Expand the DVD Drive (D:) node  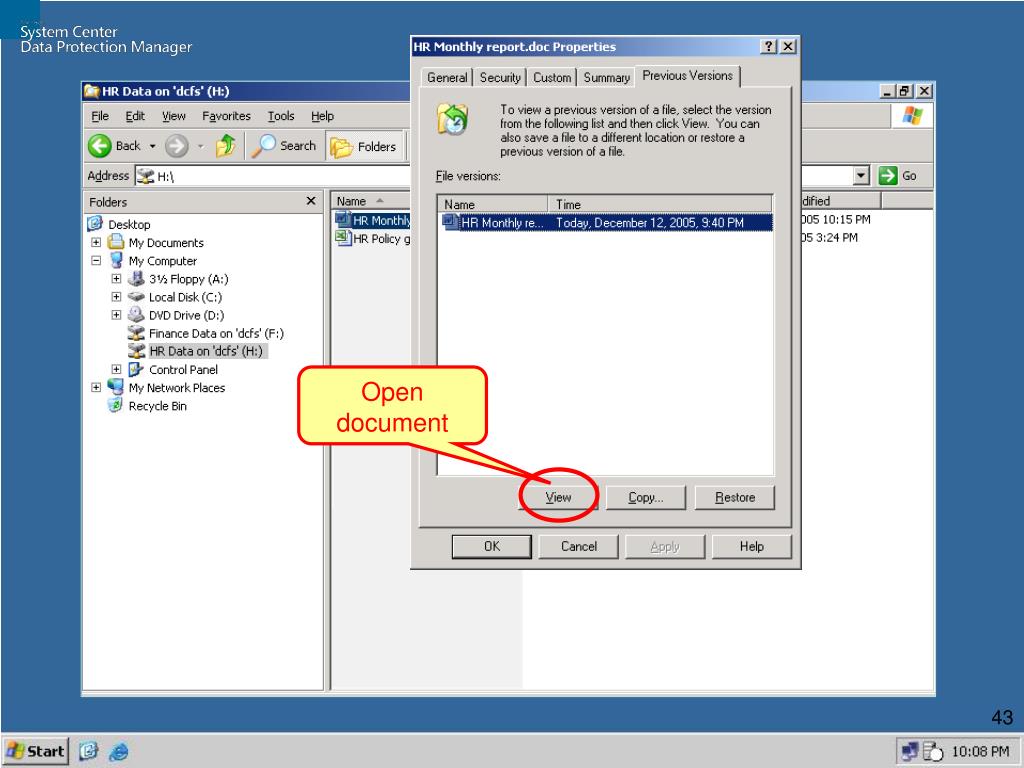(x=116, y=315)
